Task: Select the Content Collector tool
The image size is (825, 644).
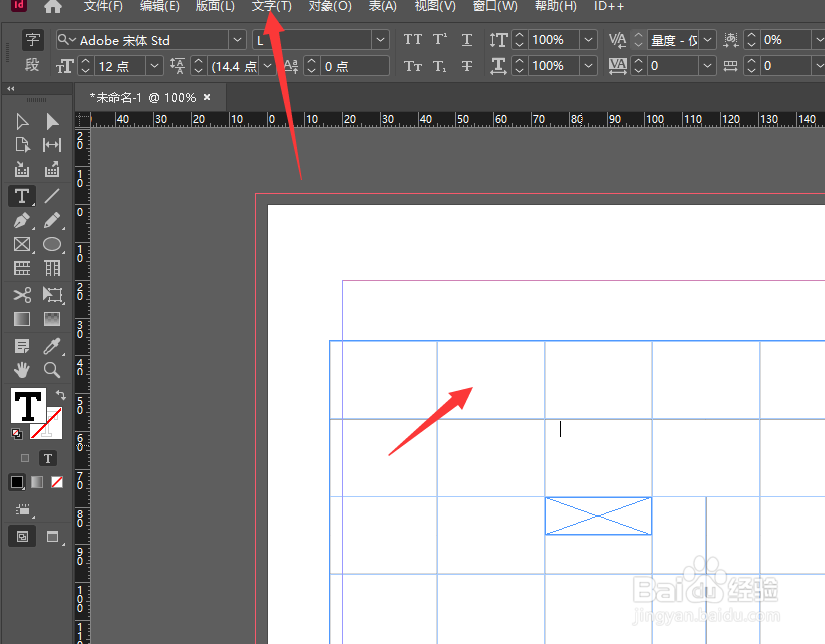Action: click(x=22, y=169)
